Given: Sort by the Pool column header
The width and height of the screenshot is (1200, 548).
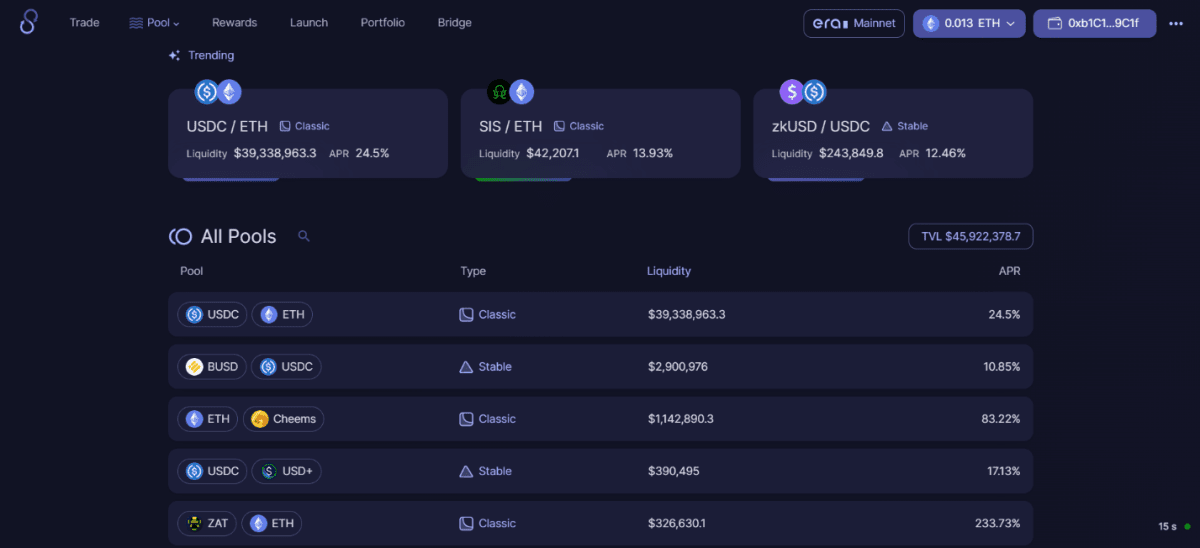Looking at the screenshot, I should [191, 271].
